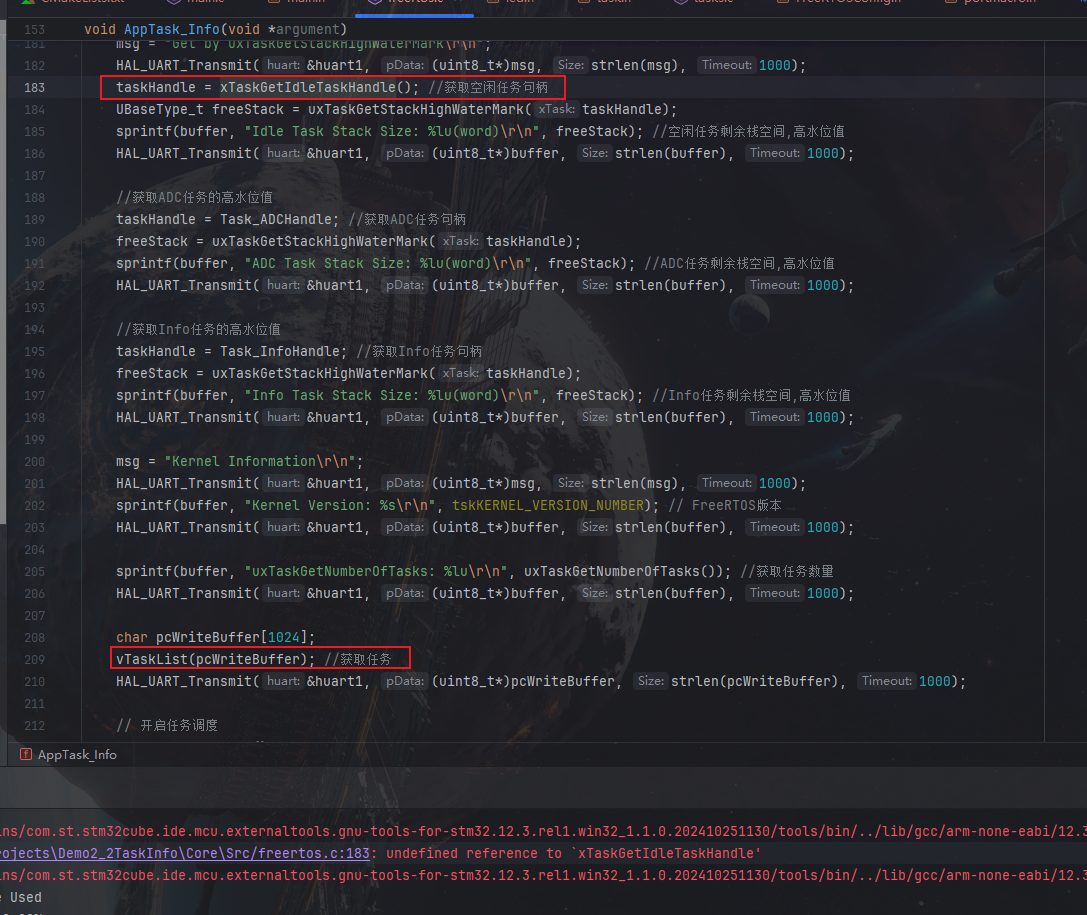The height and width of the screenshot is (915, 1087).
Task: Click the Timeout inlay hint on line 210
Action: [x=885, y=681]
